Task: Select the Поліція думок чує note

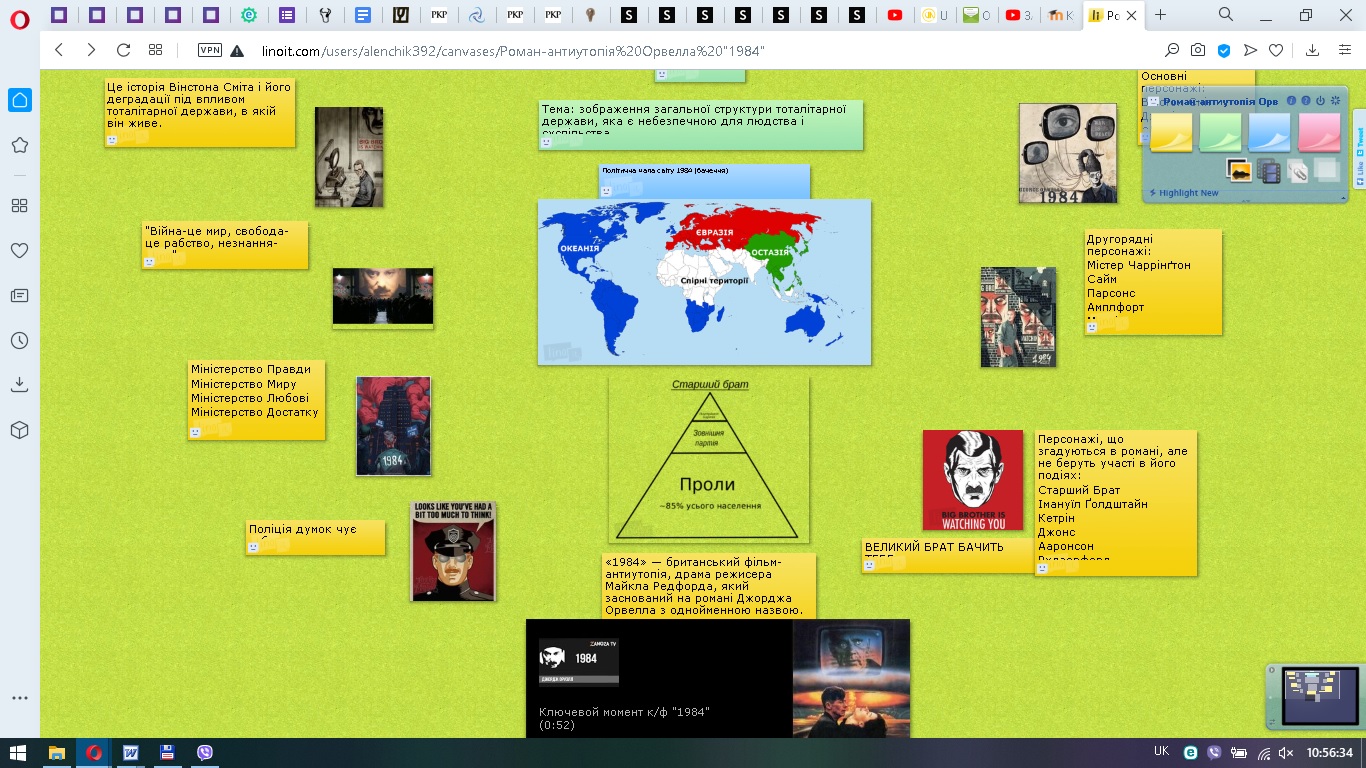Action: point(316,538)
